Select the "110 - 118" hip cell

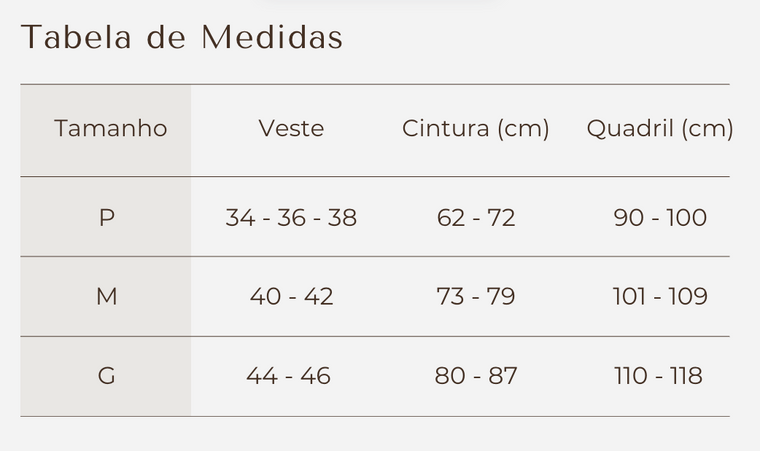click(x=659, y=376)
